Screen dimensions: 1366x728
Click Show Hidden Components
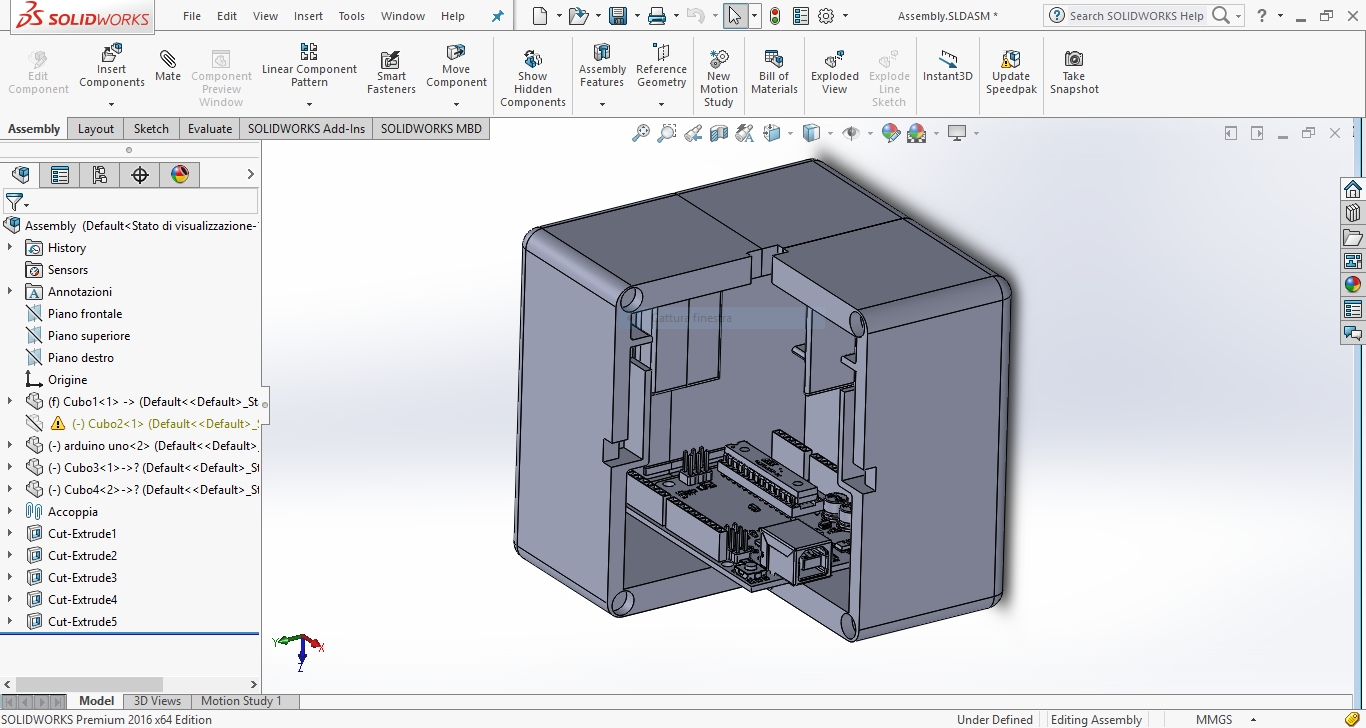(x=533, y=77)
